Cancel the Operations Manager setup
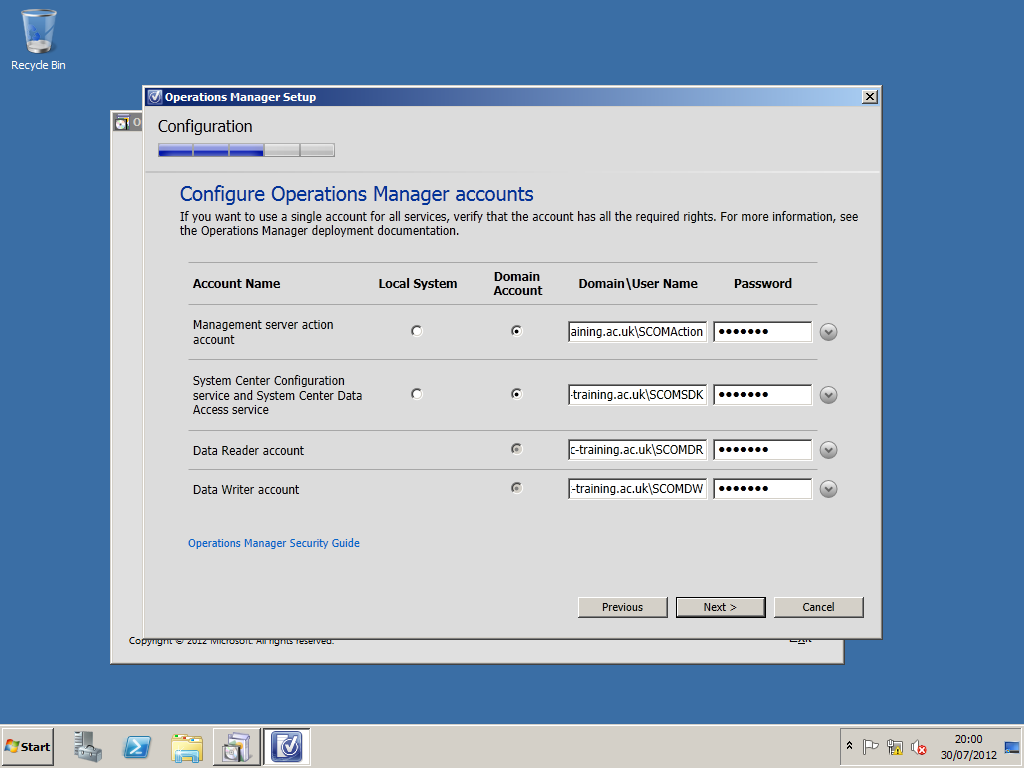The image size is (1024, 768). [818, 607]
